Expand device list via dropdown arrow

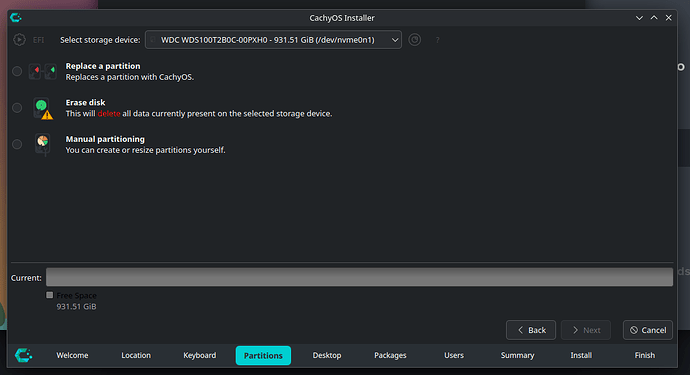point(395,40)
